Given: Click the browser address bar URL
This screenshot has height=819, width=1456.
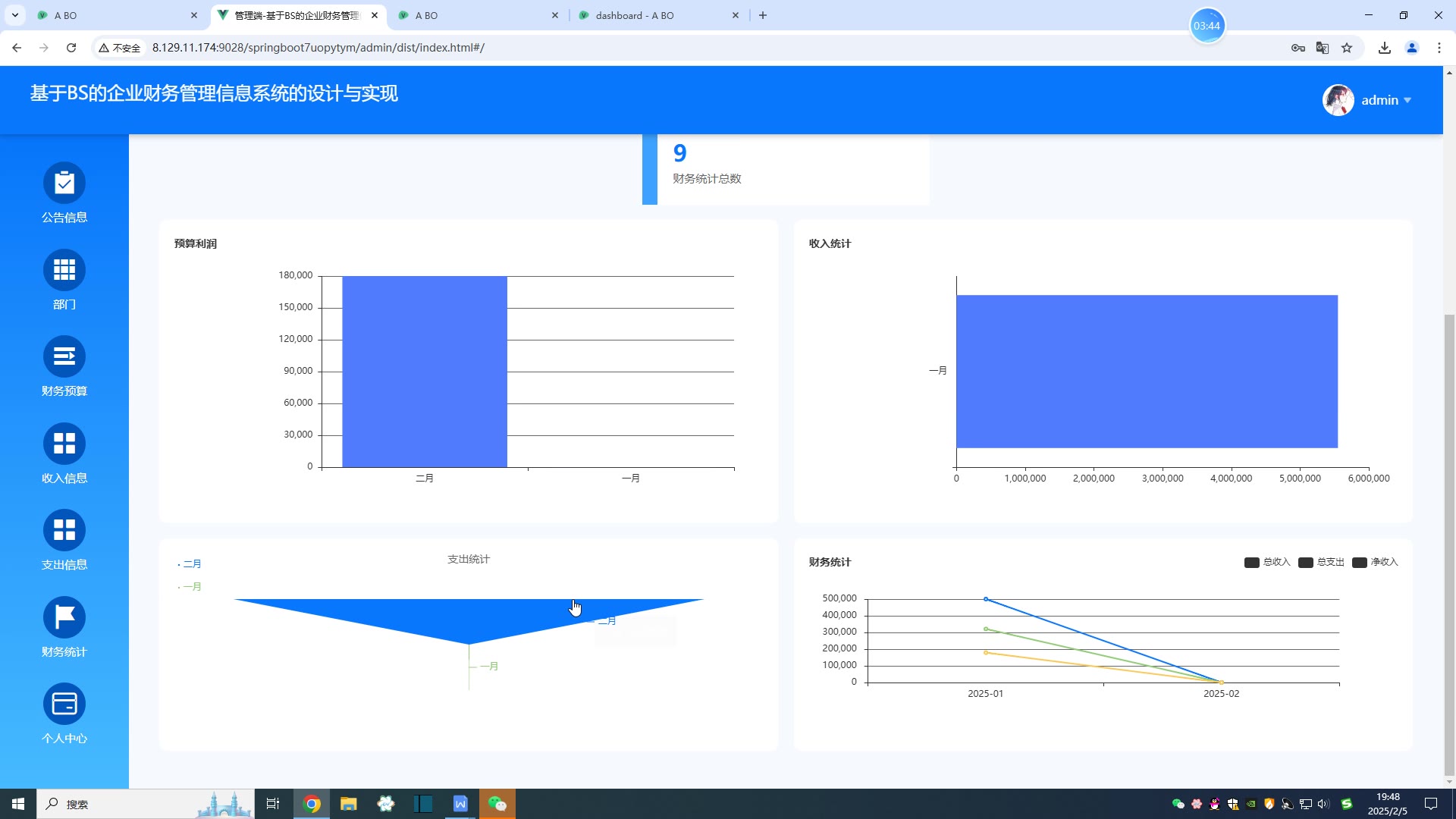Looking at the screenshot, I should pos(318,48).
